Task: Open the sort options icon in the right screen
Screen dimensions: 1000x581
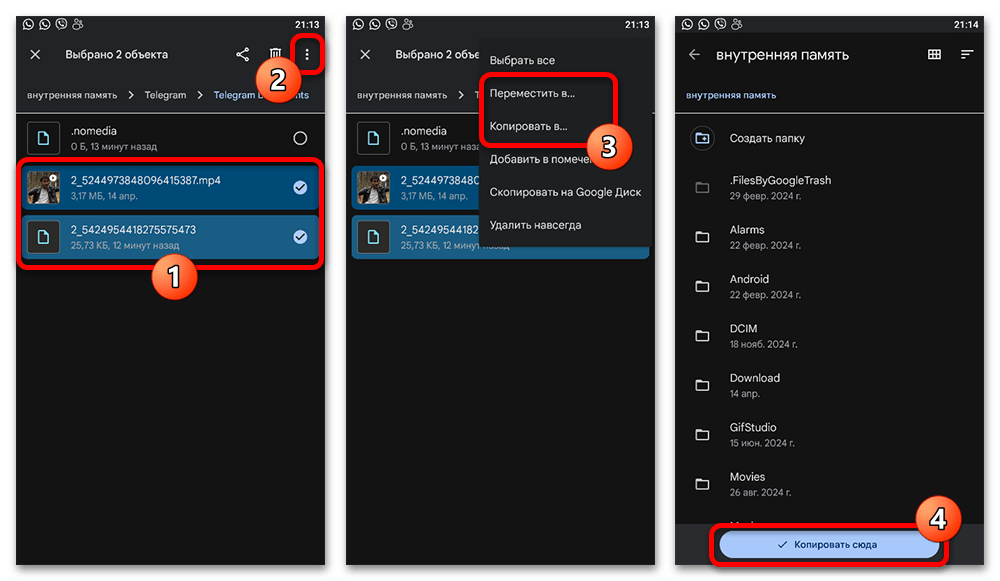Action: coord(967,55)
